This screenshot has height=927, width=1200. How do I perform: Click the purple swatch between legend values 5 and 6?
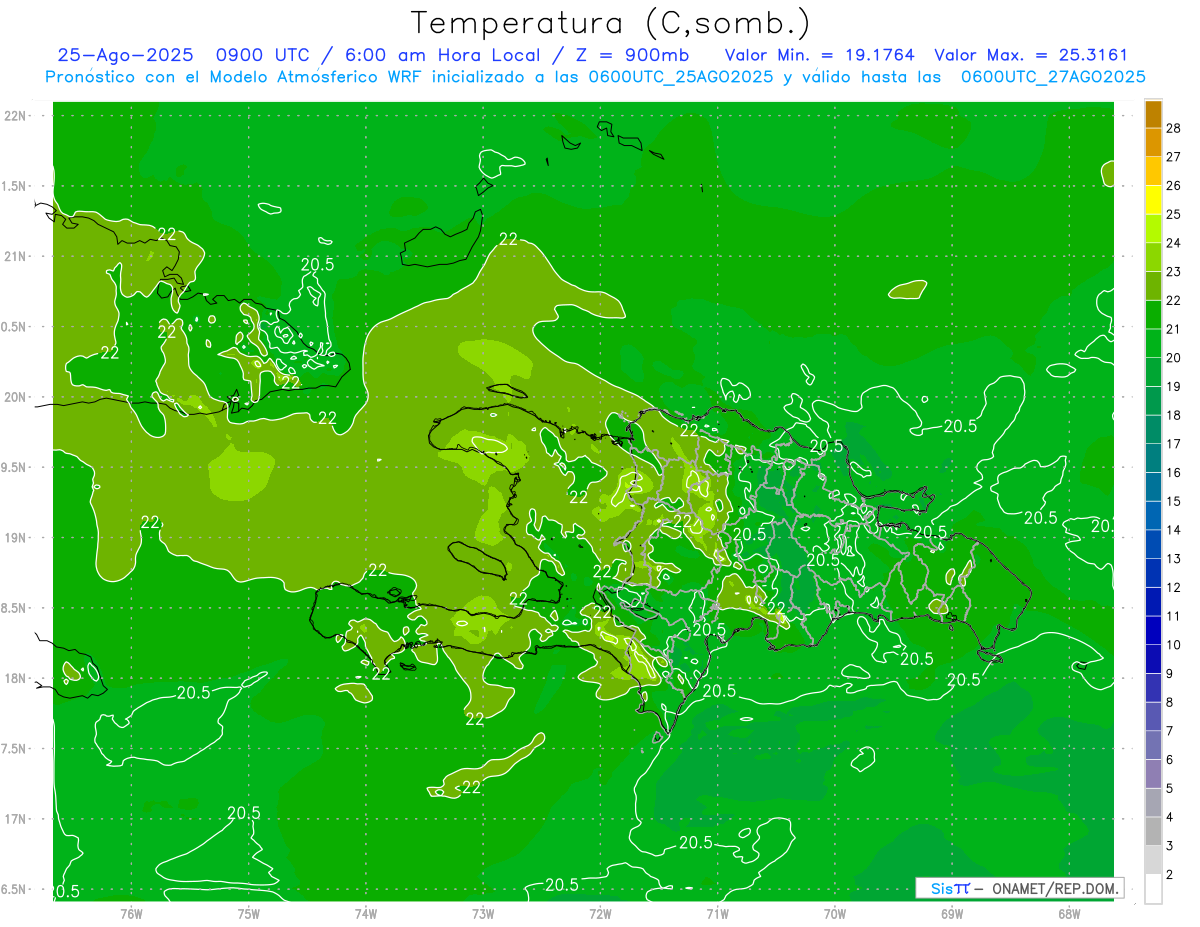pos(1153,774)
